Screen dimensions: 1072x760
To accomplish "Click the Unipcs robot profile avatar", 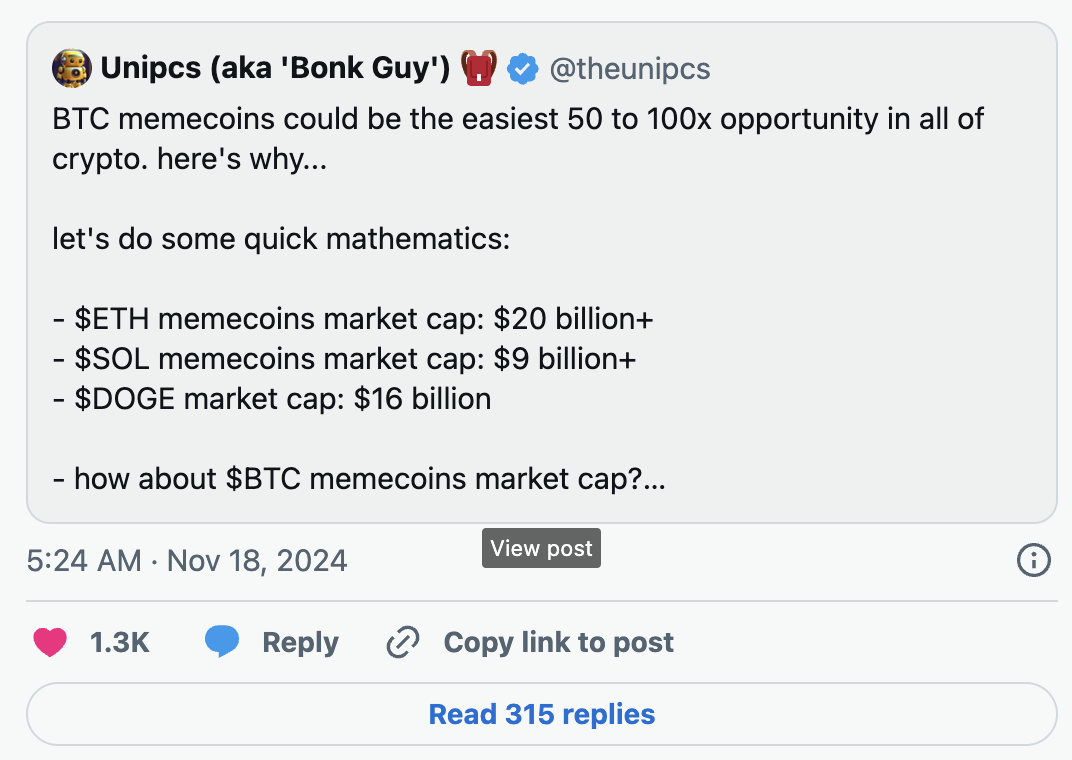I will [71, 68].
